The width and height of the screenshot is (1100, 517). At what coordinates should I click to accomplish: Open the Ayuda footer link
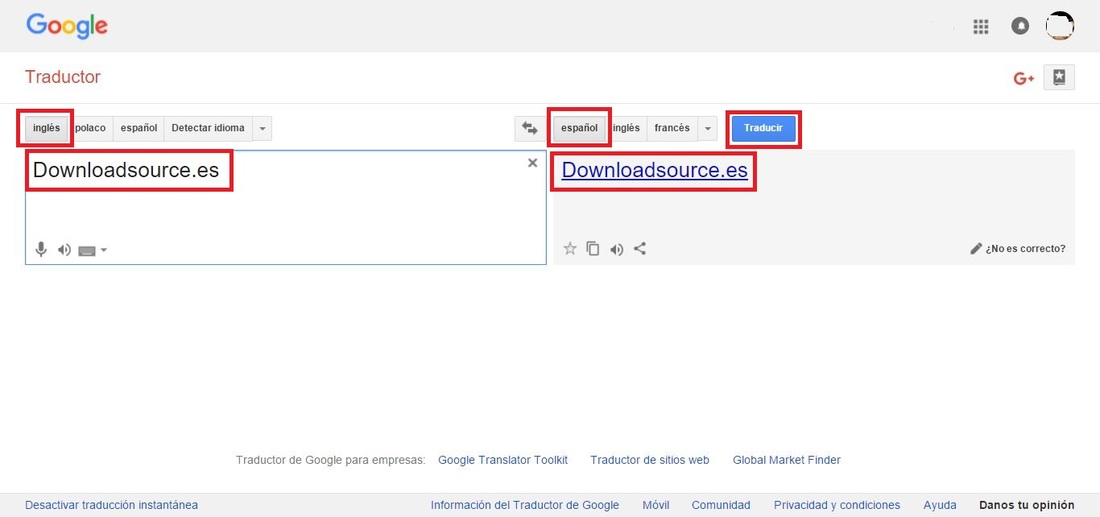(940, 505)
